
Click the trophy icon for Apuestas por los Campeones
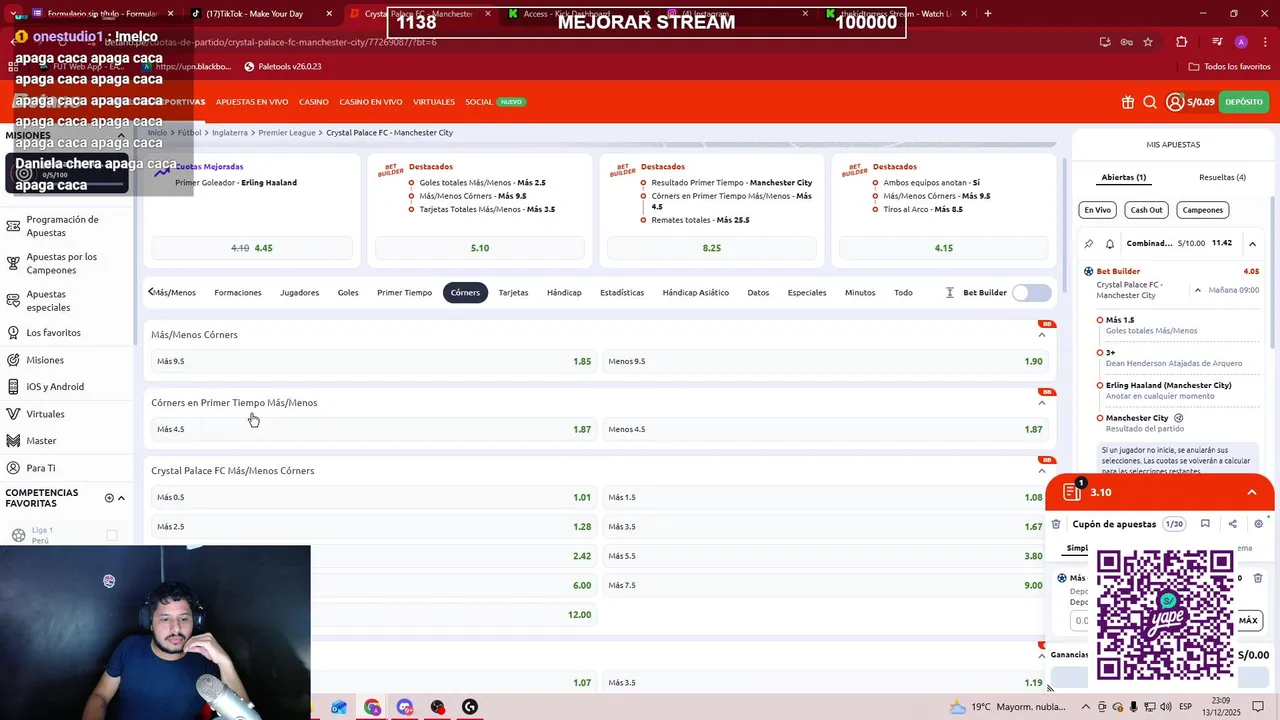coord(13,263)
